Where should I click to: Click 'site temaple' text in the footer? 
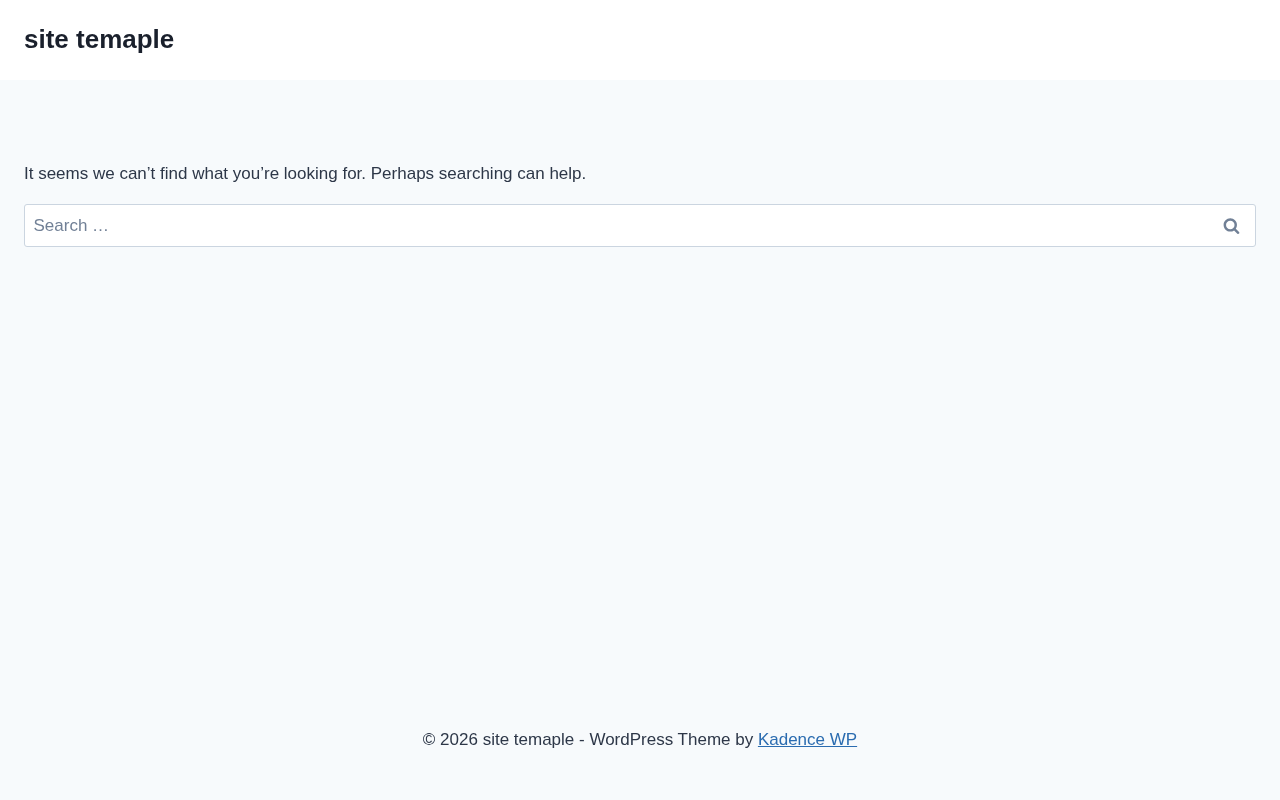coord(528,740)
